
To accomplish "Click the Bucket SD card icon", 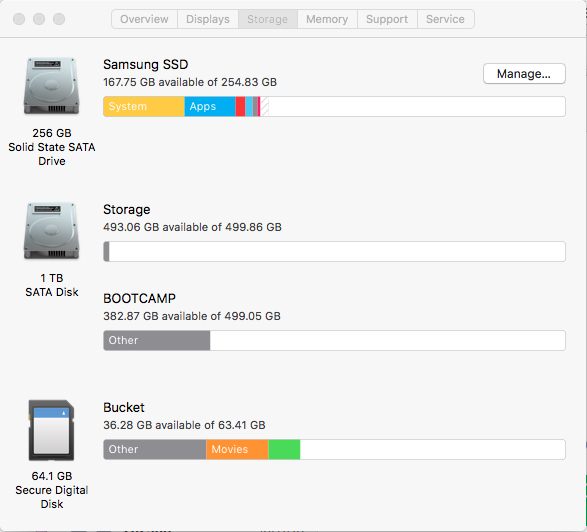I will [52, 430].
